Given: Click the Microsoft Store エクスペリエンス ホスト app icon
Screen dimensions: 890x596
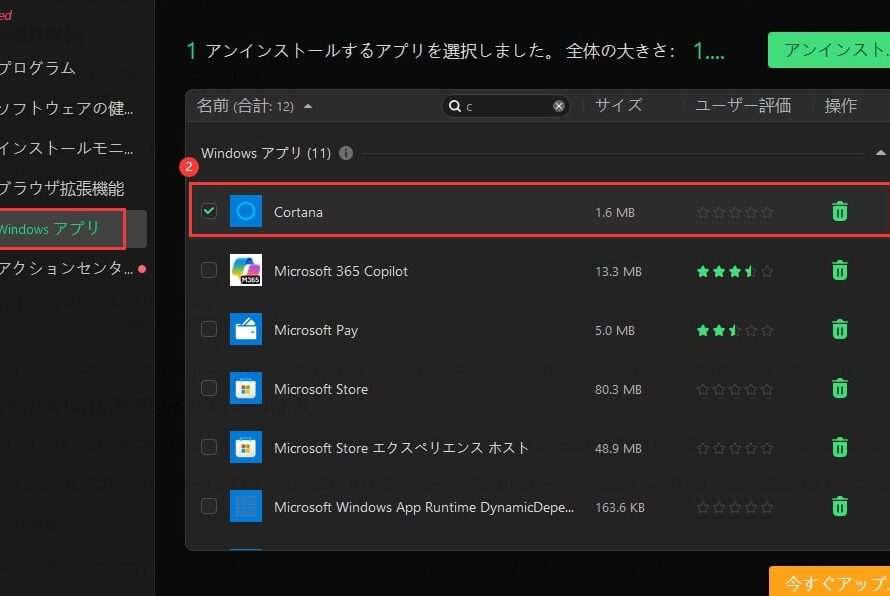Looking at the screenshot, I should click(246, 447).
